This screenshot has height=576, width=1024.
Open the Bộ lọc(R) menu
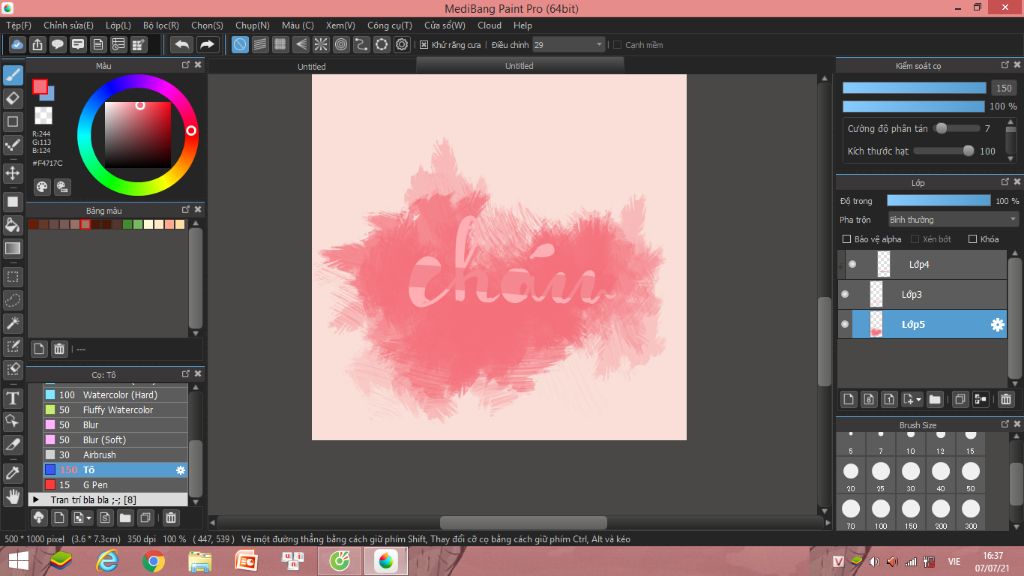pyautogui.click(x=161, y=25)
